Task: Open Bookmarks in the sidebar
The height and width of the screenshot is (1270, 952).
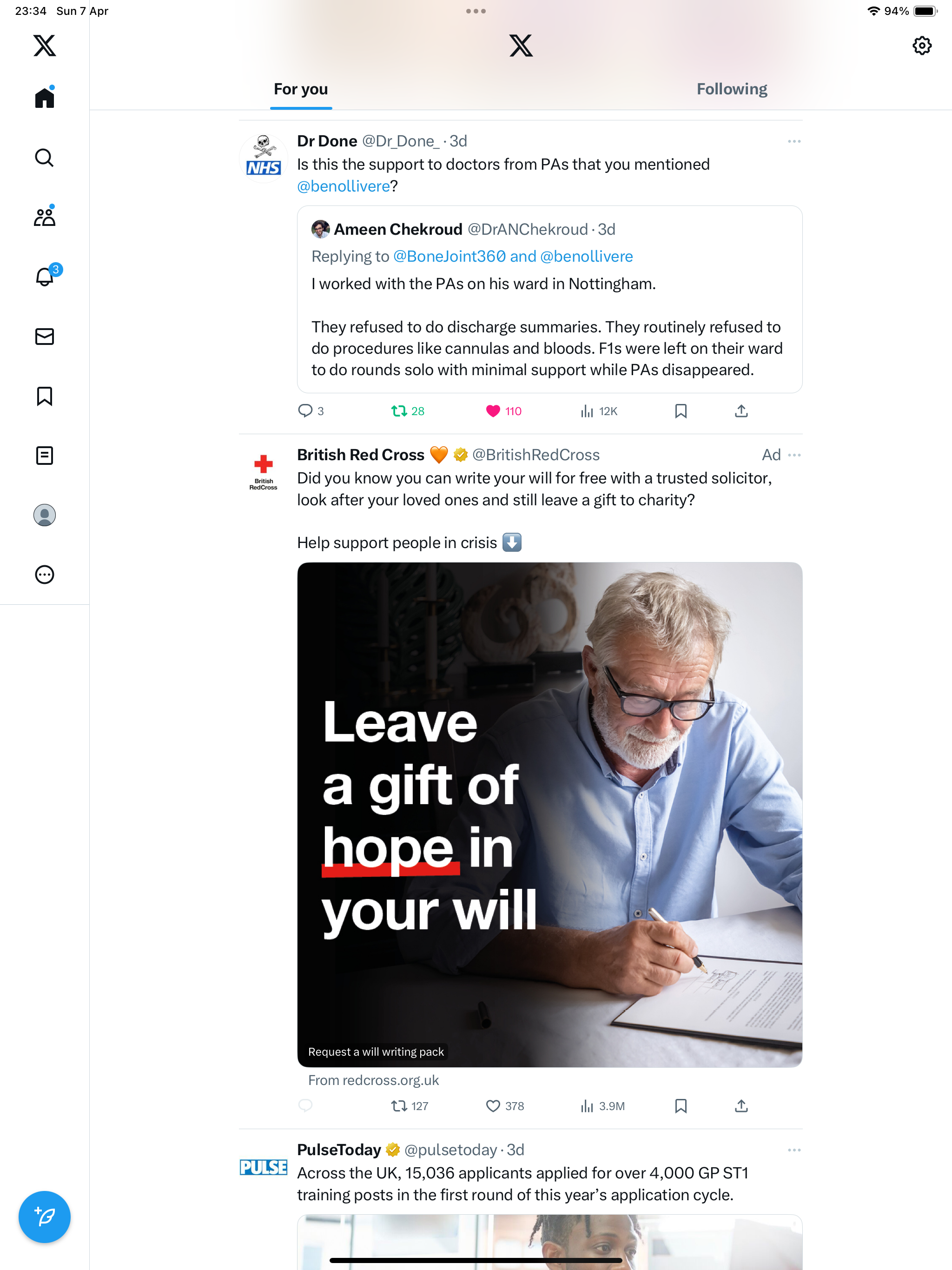Action: pos(44,396)
